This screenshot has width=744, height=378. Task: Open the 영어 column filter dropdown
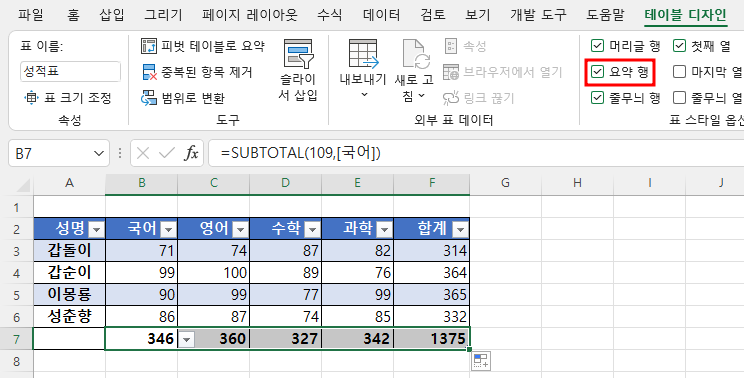click(x=241, y=230)
